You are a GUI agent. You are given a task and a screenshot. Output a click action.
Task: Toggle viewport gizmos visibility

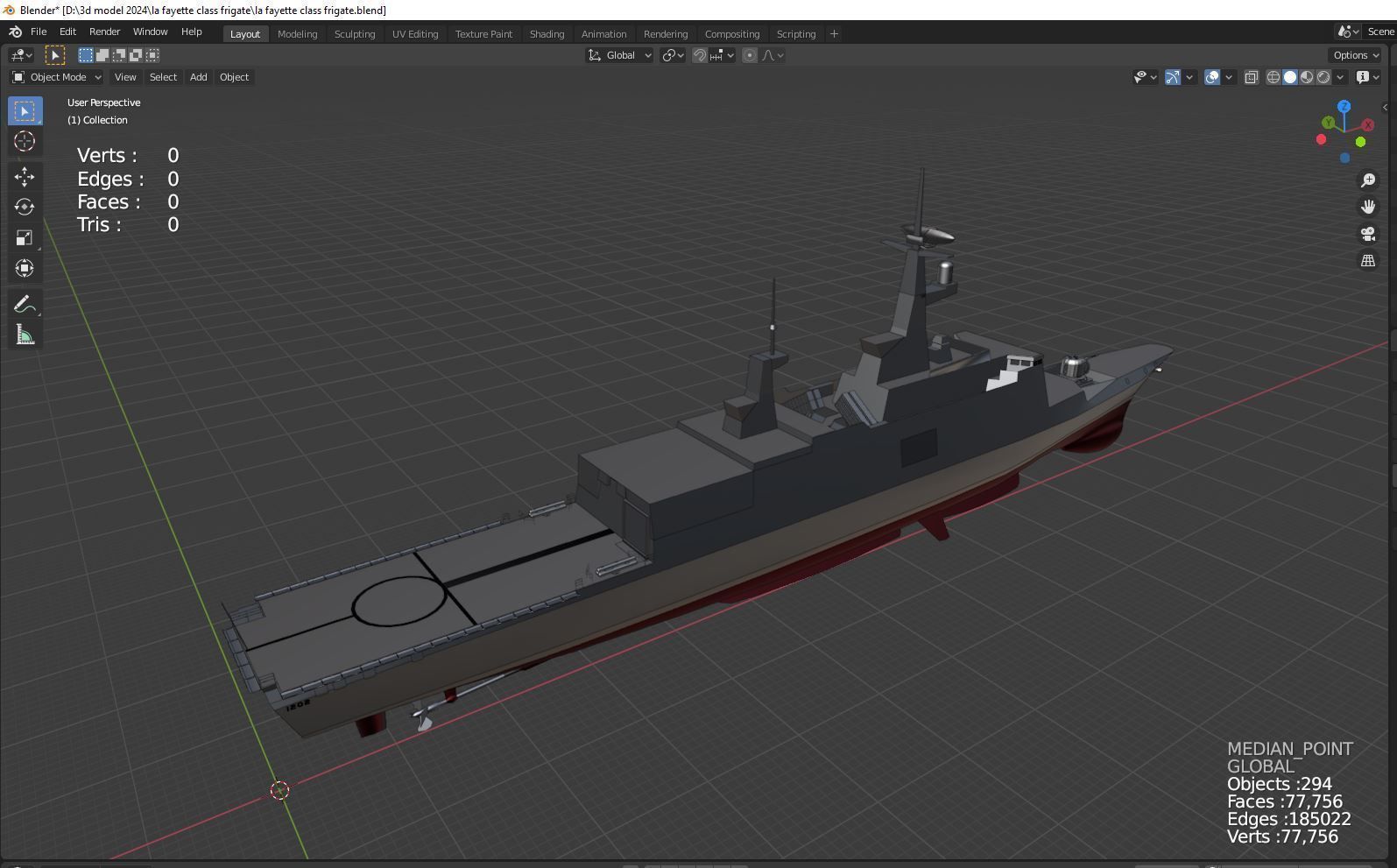(x=1173, y=77)
